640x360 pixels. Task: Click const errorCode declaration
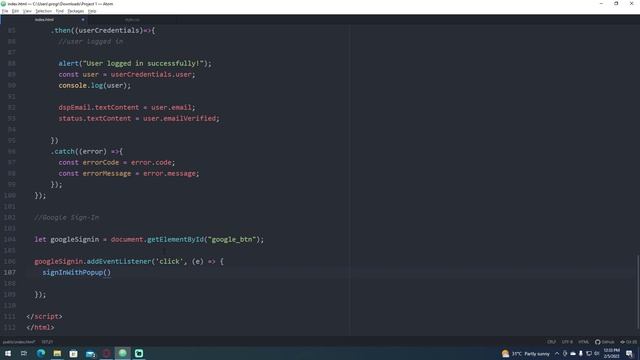pyautogui.click(x=117, y=162)
